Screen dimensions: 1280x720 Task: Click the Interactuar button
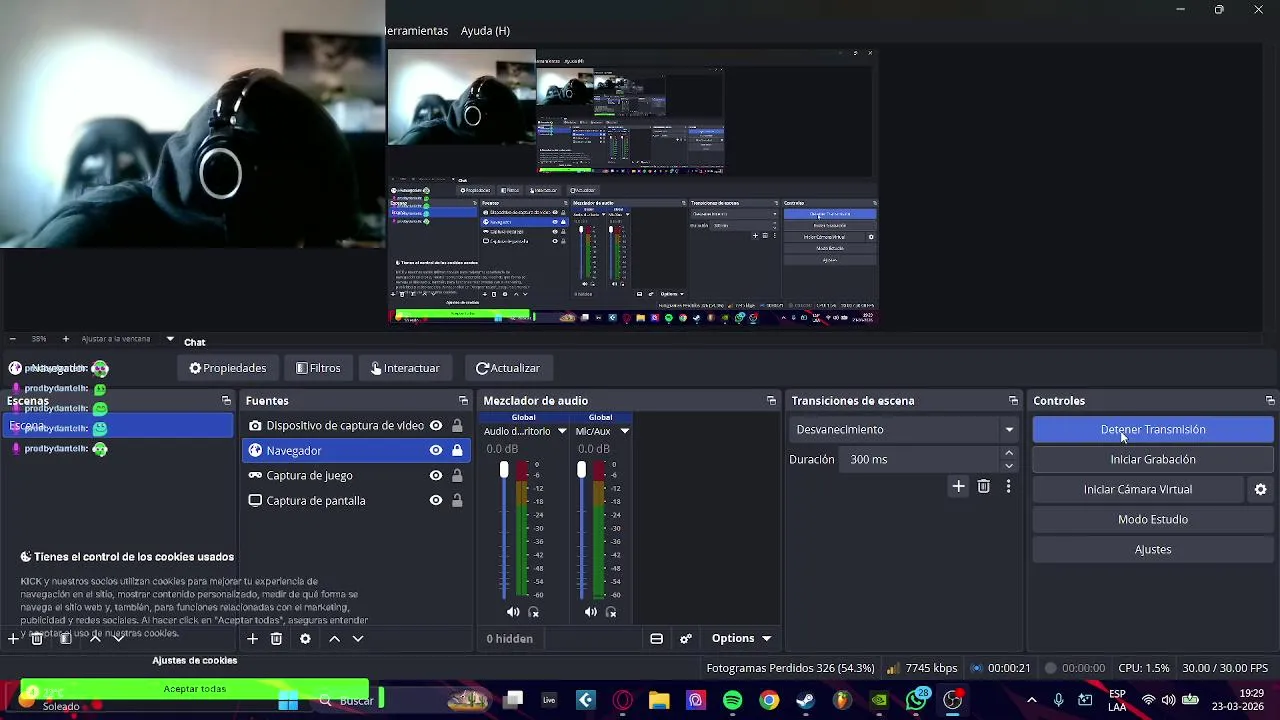pos(405,368)
